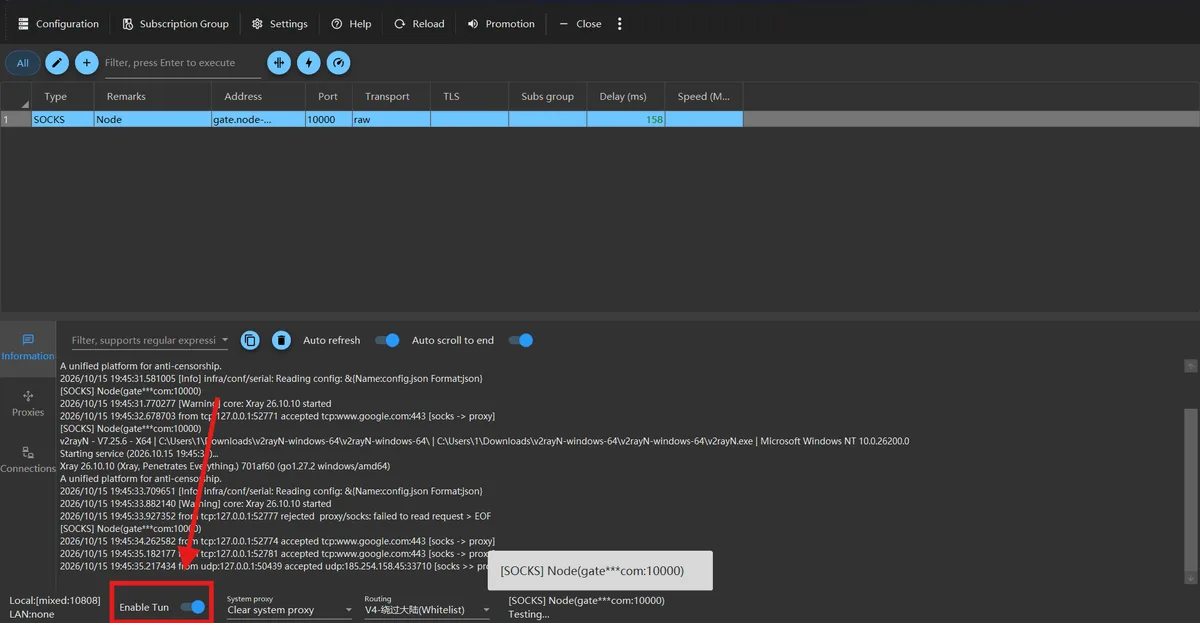This screenshot has width=1200, height=623.
Task: Sort by the TLS column header
Action: tap(469, 97)
